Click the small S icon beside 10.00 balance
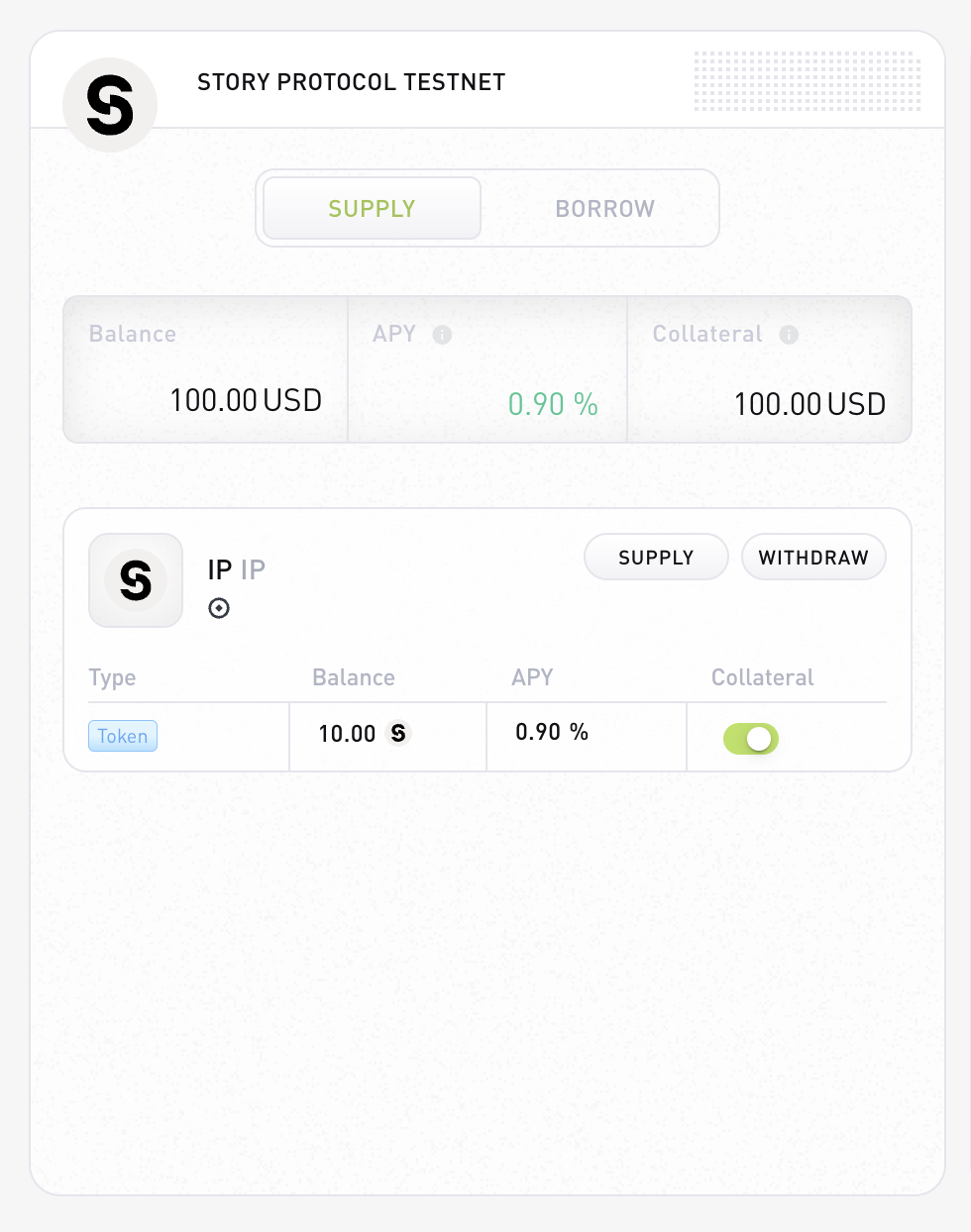 point(398,733)
